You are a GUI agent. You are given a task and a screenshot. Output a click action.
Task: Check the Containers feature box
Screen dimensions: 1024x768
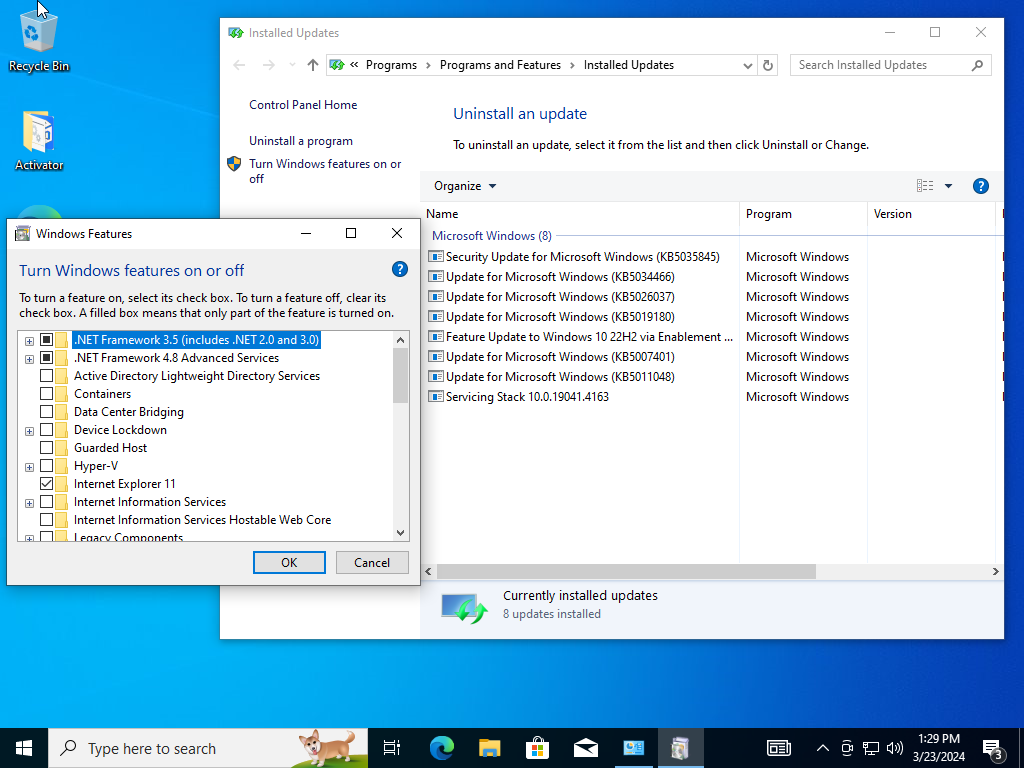pyautogui.click(x=46, y=394)
